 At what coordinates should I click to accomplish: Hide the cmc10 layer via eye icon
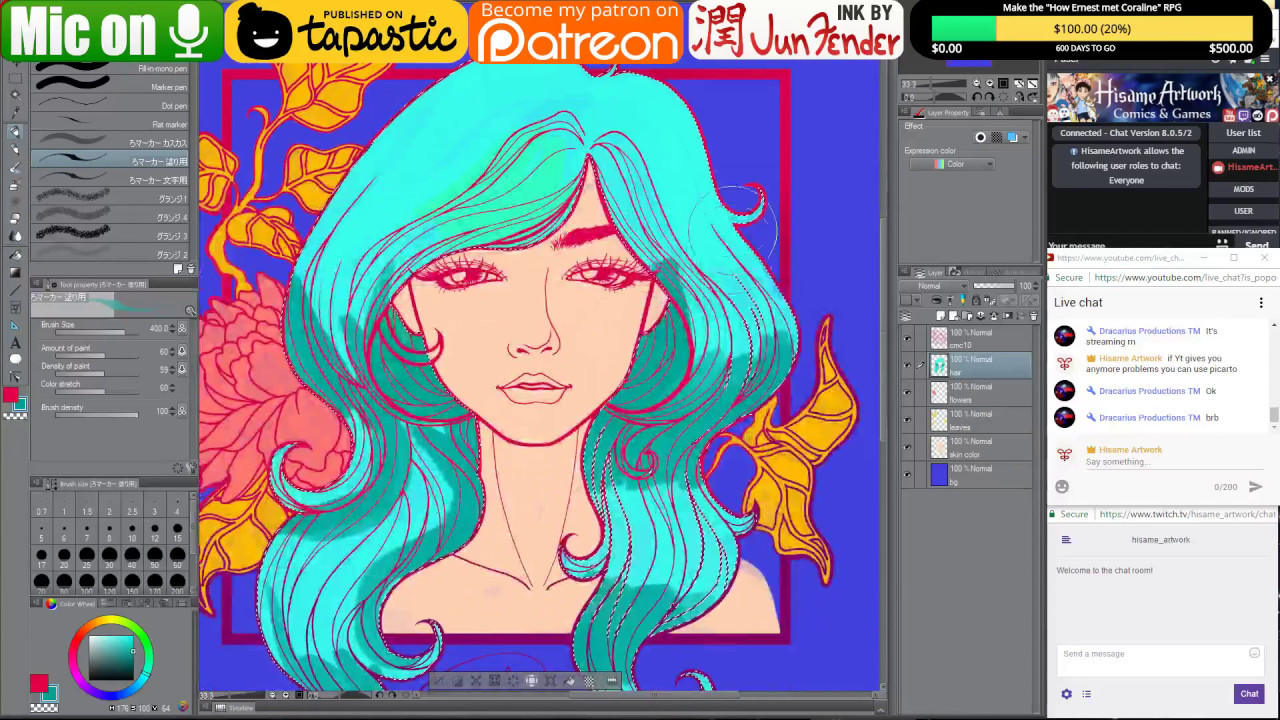point(907,338)
